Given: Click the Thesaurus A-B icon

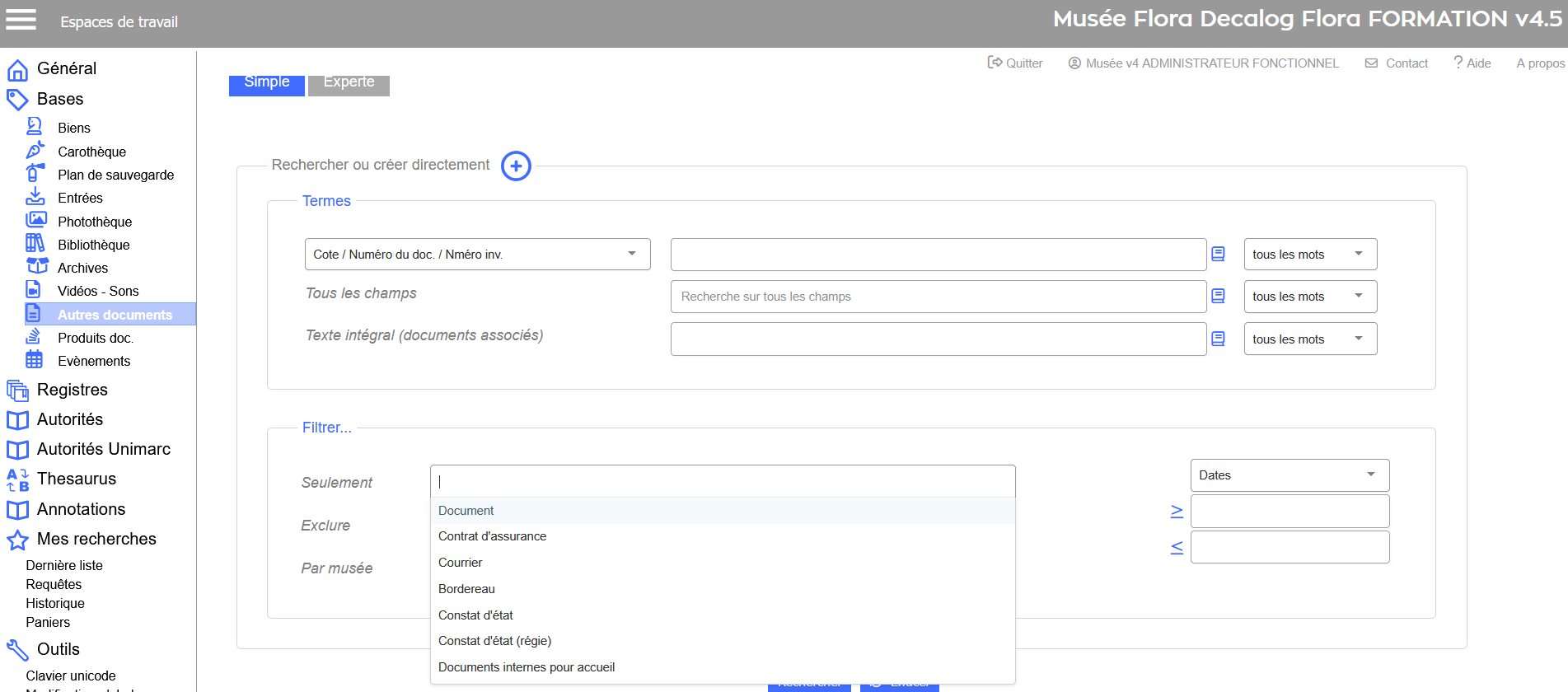Looking at the screenshot, I should point(17,480).
